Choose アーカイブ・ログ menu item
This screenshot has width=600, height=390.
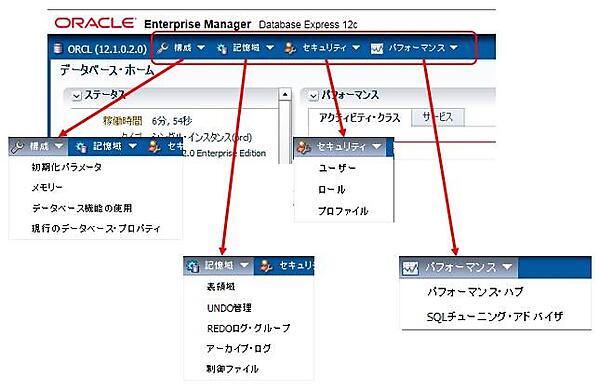click(239, 349)
